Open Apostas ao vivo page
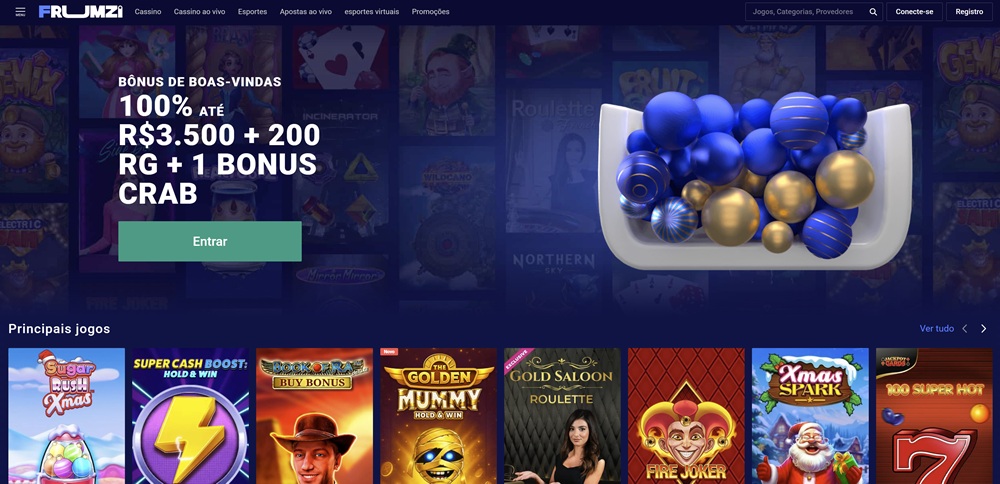This screenshot has width=1000, height=484. pyautogui.click(x=305, y=11)
